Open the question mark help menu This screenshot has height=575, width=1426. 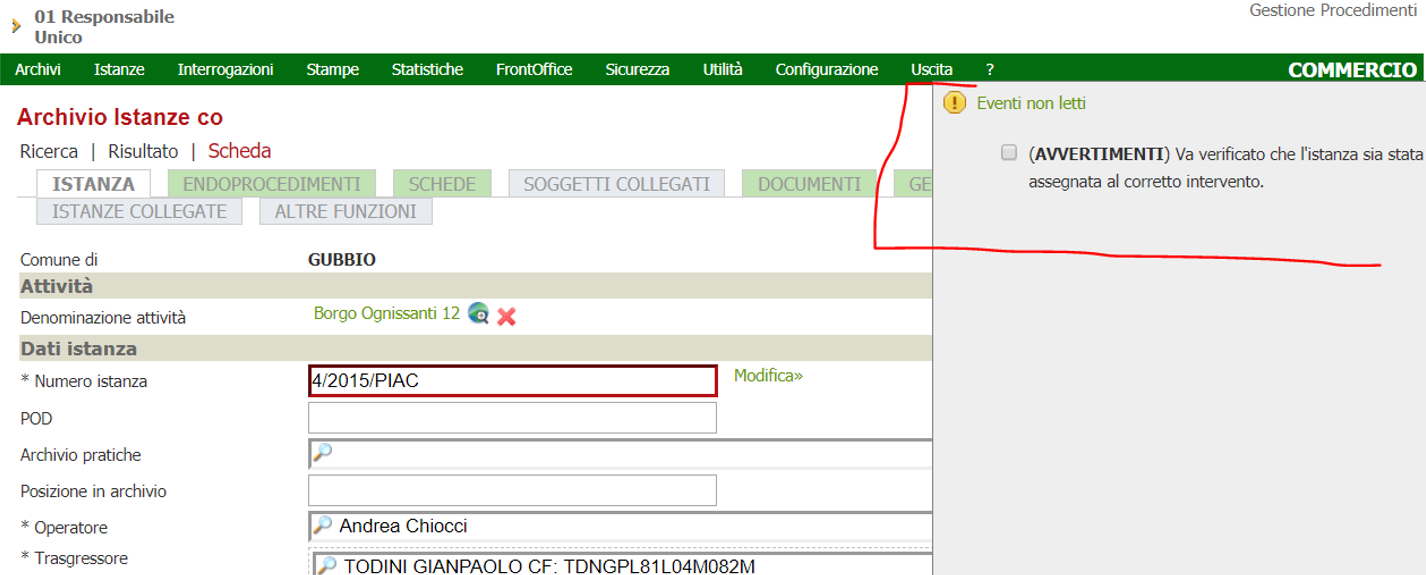(990, 69)
